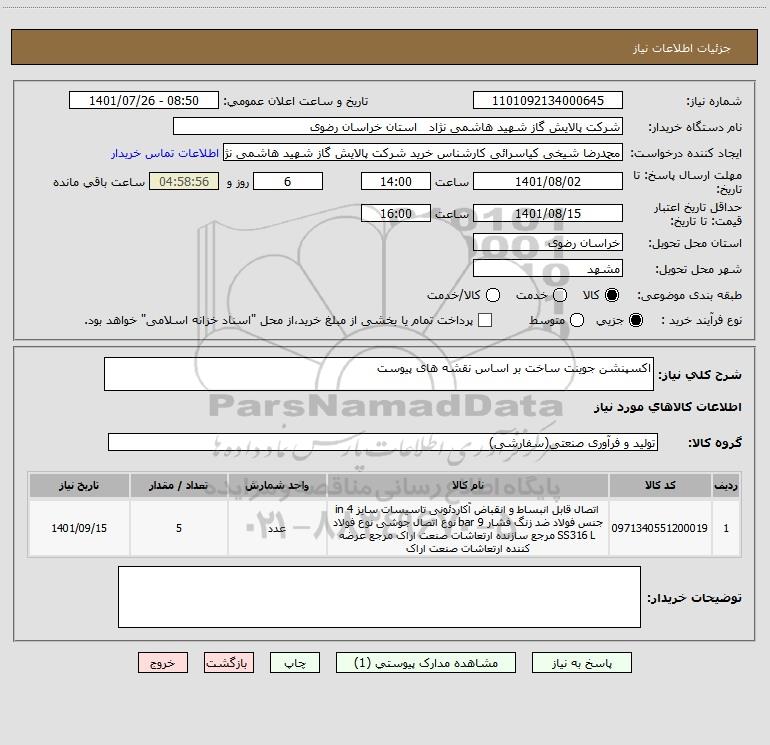Click the شرح کلی نیاز text area

click(x=379, y=374)
